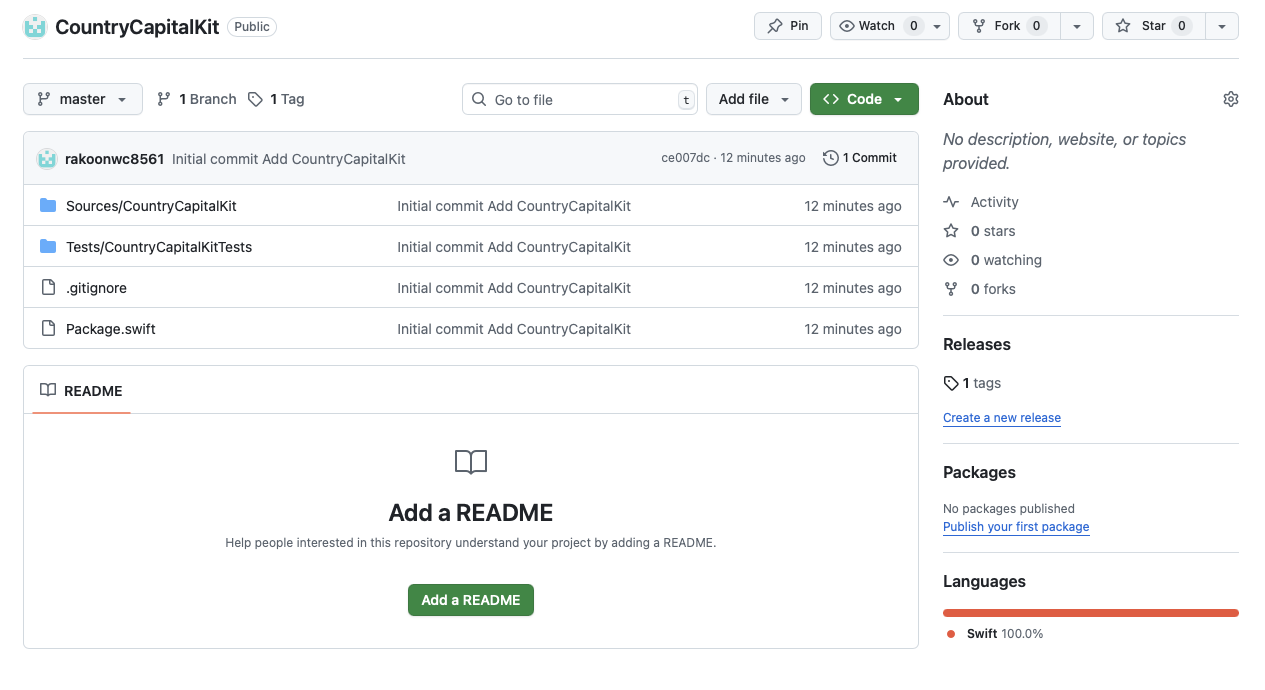Pin the repository with the Pin button
1265x690 pixels.
[x=788, y=26]
